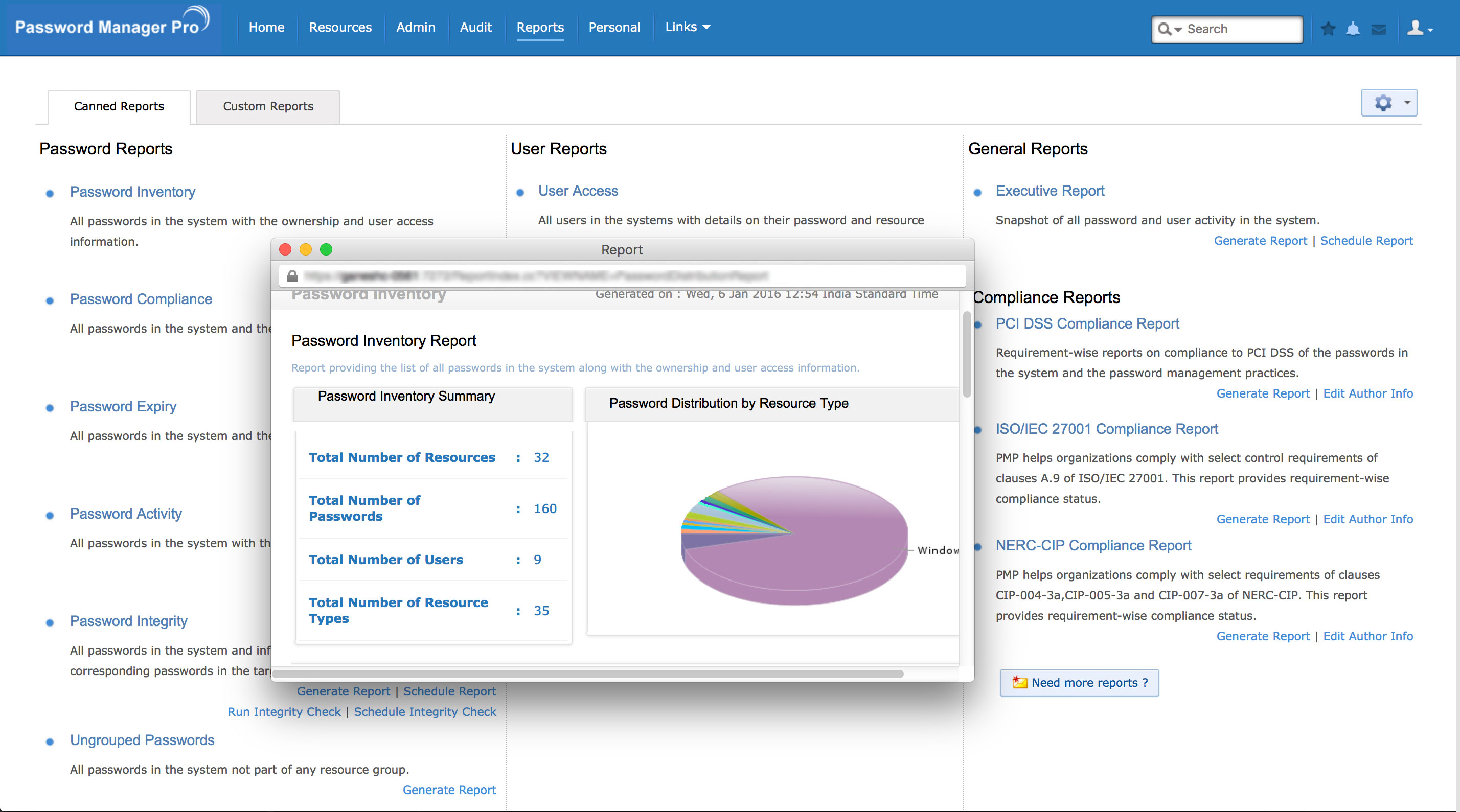
Task: Open the notifications bell icon
Action: [x=1353, y=28]
